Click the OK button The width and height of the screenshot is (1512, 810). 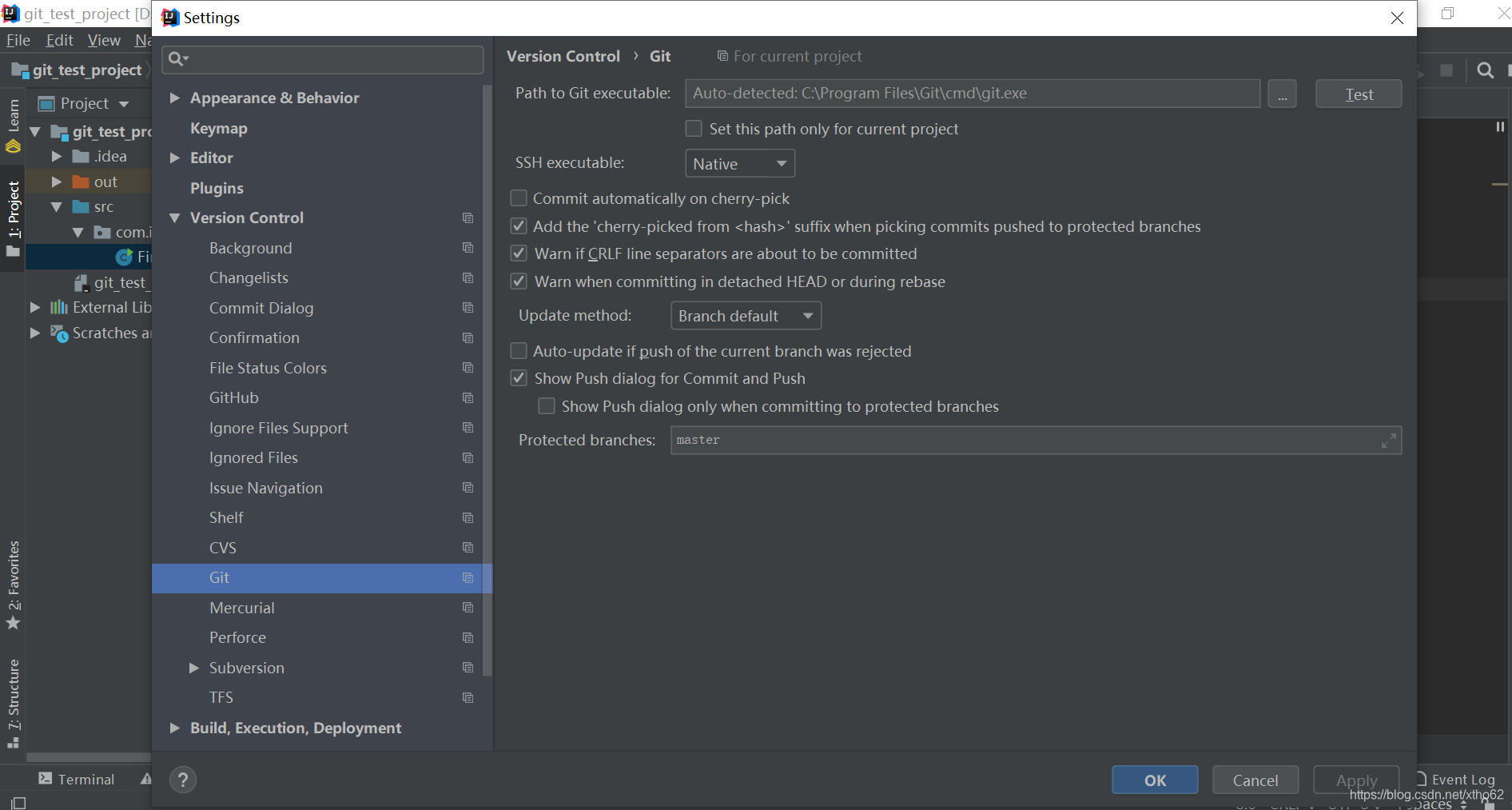[x=1155, y=780]
